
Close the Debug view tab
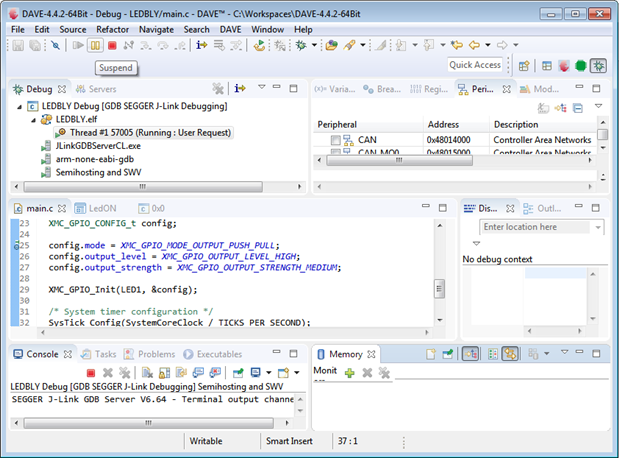[x=61, y=90]
